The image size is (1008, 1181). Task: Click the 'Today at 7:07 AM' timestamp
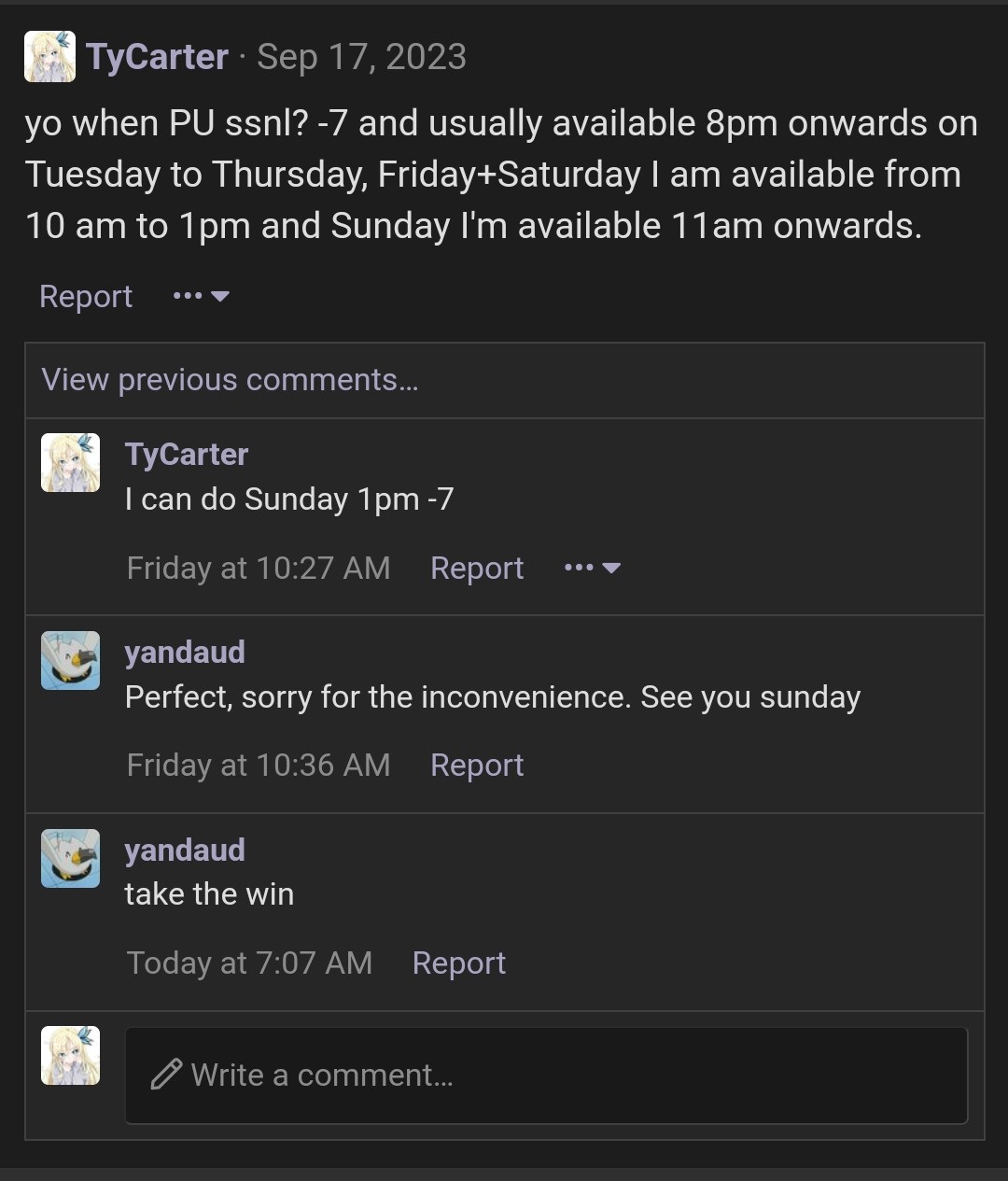point(248,963)
